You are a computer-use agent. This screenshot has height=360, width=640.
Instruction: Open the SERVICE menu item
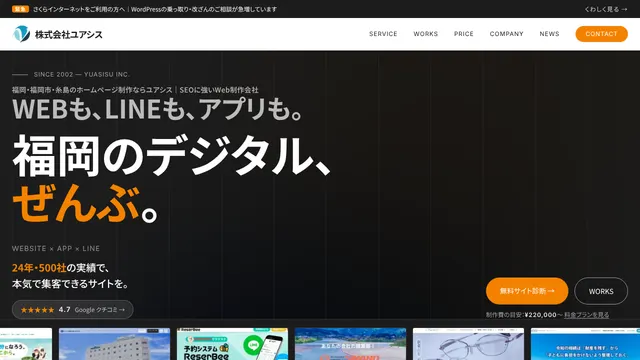point(383,34)
